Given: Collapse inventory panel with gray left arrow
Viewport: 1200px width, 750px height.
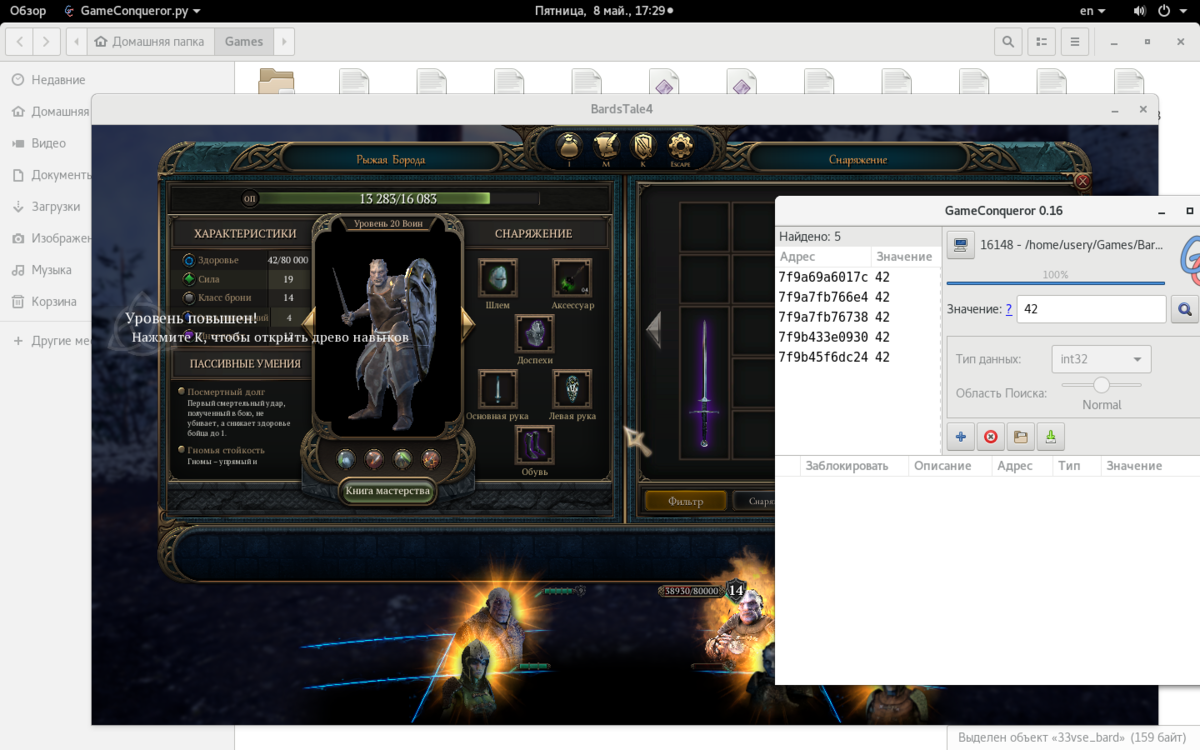Looking at the screenshot, I should point(653,329).
